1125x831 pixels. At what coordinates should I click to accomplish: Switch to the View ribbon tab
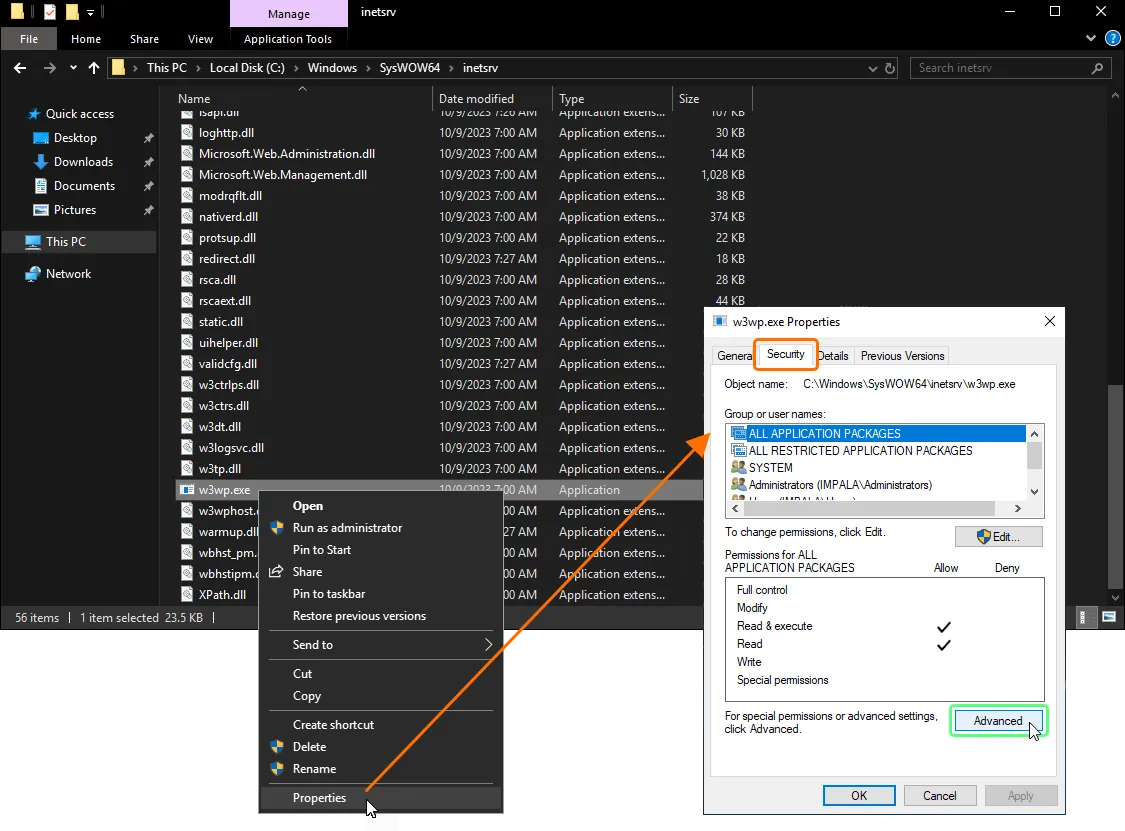pos(200,39)
